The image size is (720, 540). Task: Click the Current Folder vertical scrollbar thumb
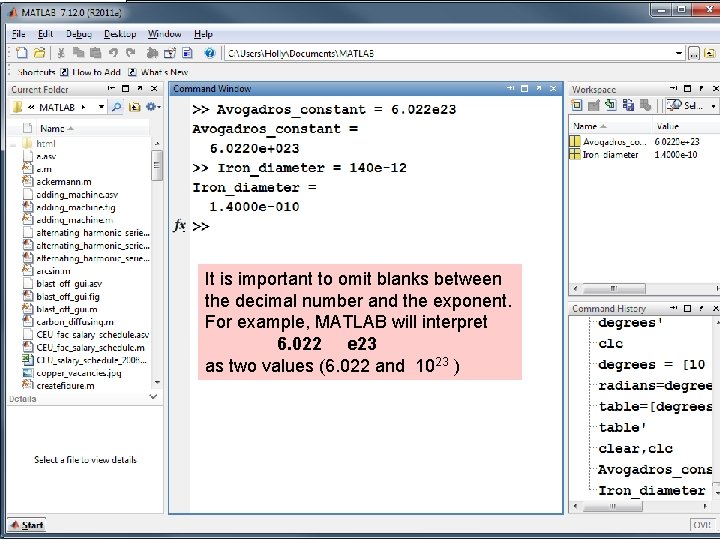point(157,165)
